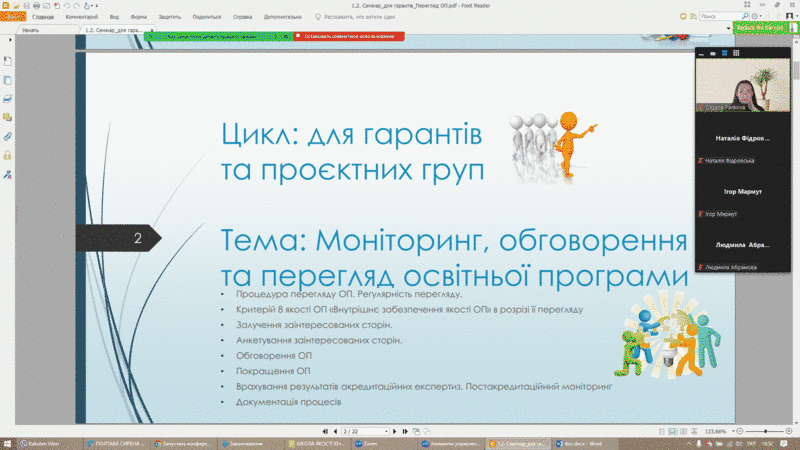Open the Digital signatures panel in sidebar

[x=8, y=174]
